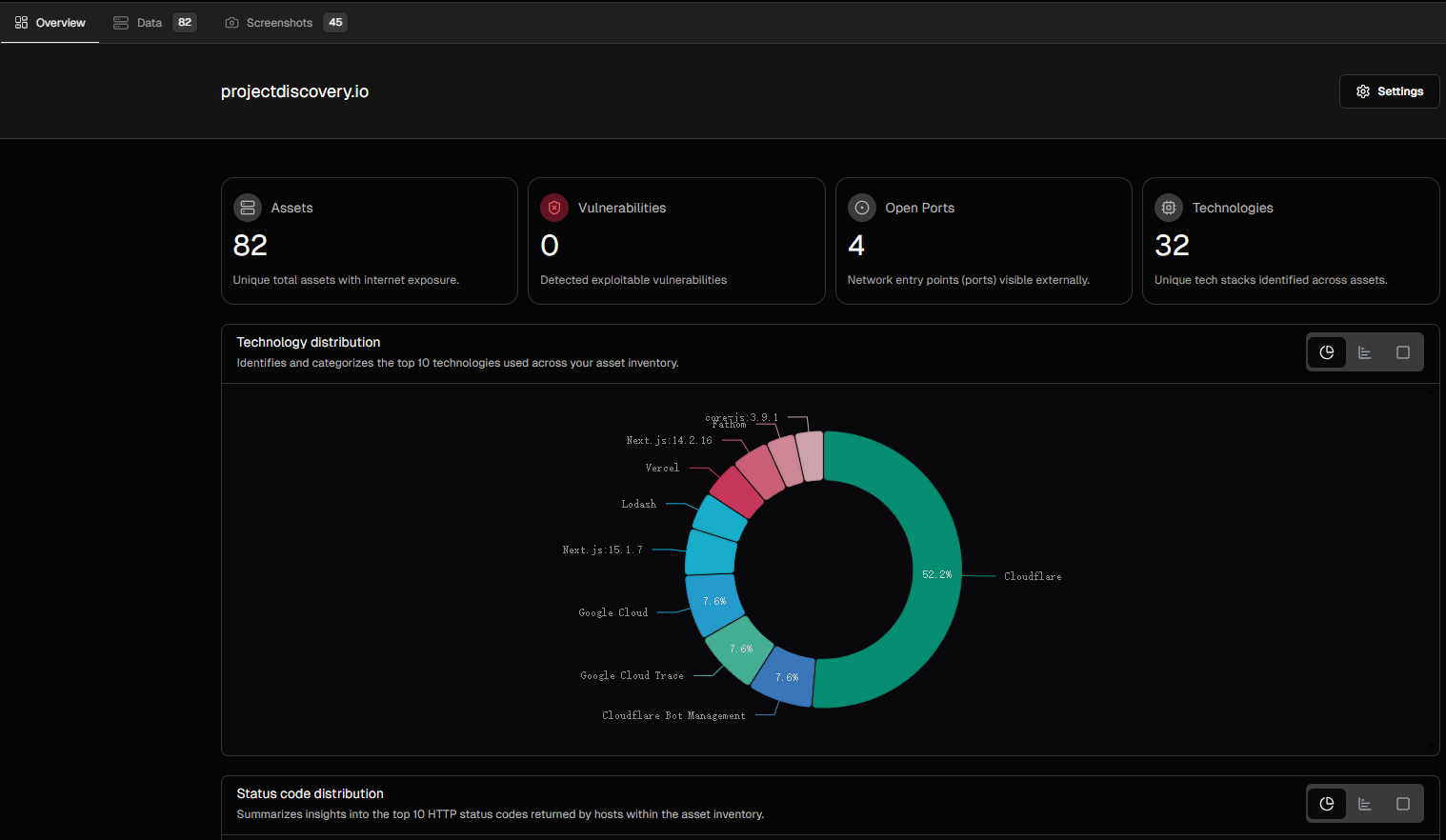The width and height of the screenshot is (1446, 840).
Task: Select pie chart view for Status code distribution
Action: (1327, 804)
